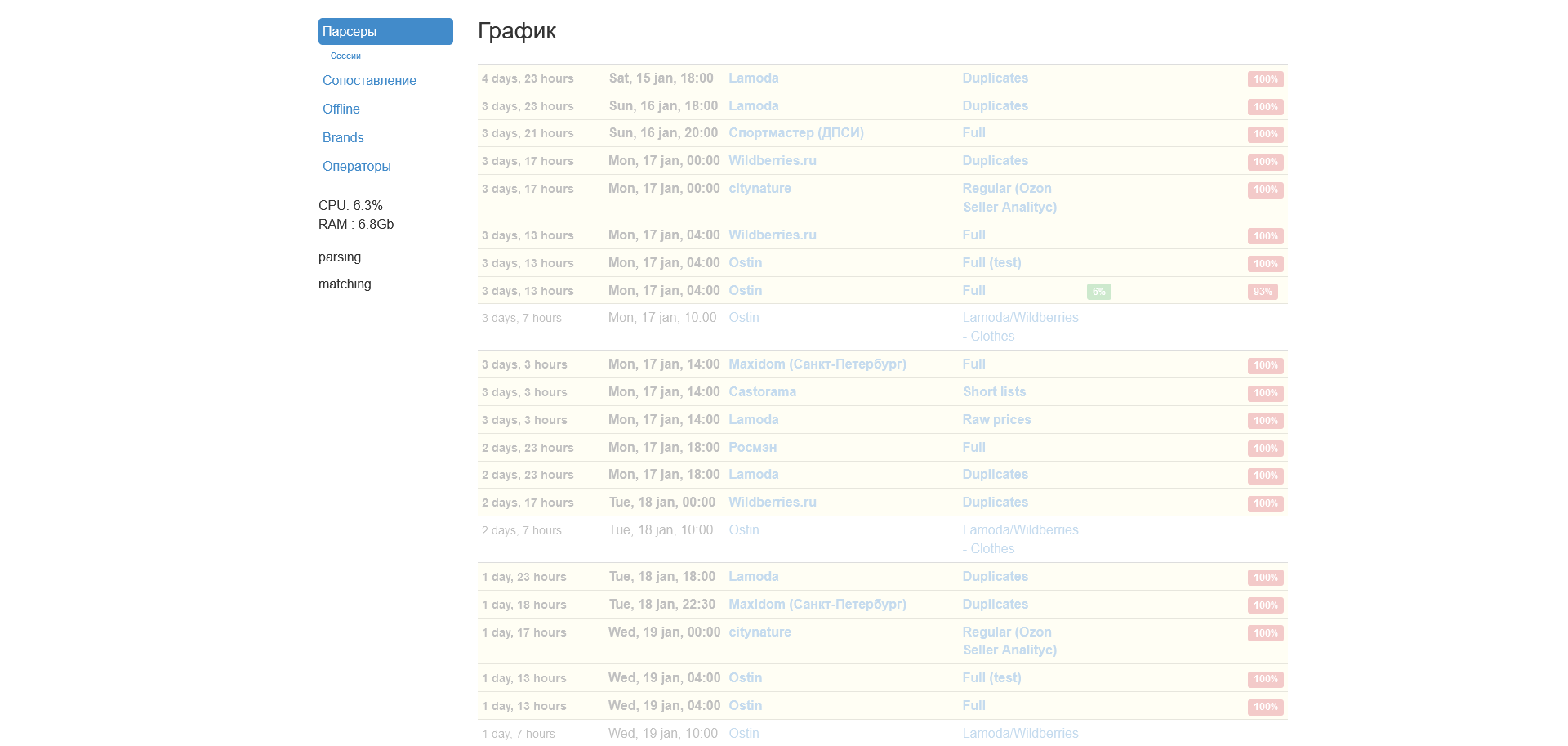Click the Спортмастер (ДПСИ) parser link

tap(795, 133)
